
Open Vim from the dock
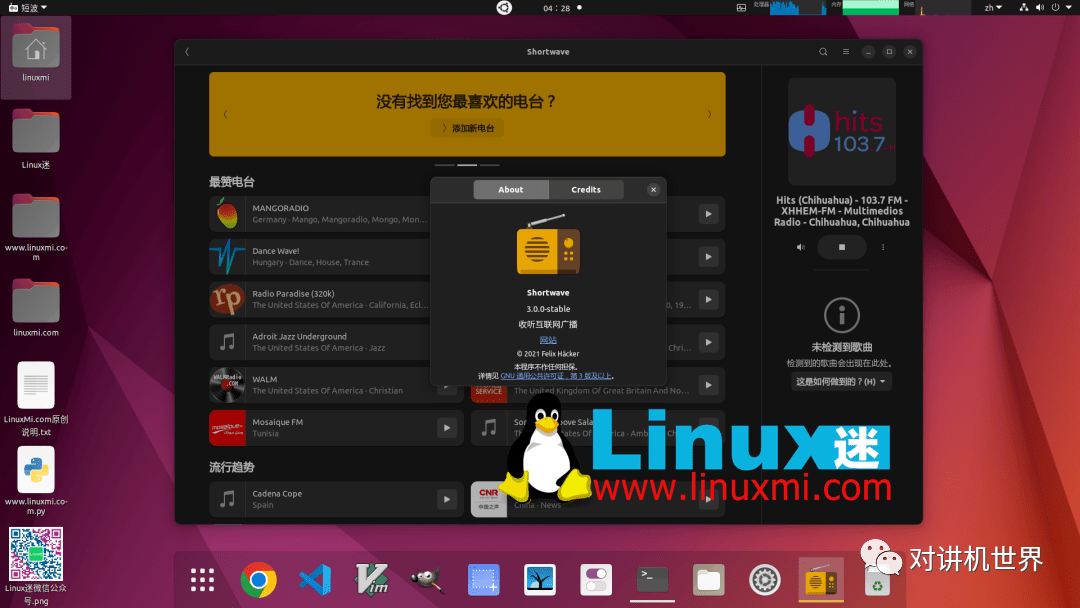(371, 580)
